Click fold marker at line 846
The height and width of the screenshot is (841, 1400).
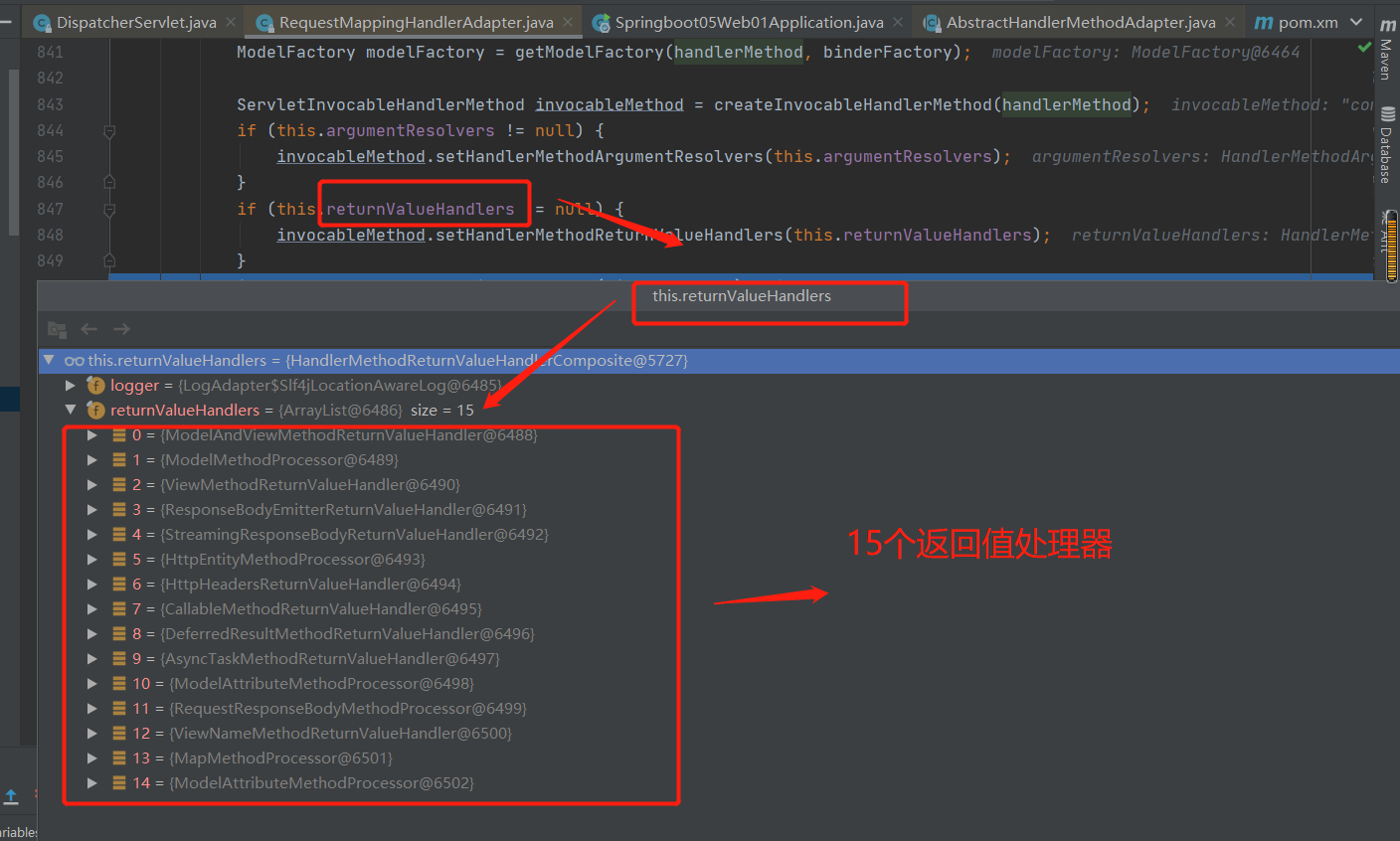pos(109,182)
